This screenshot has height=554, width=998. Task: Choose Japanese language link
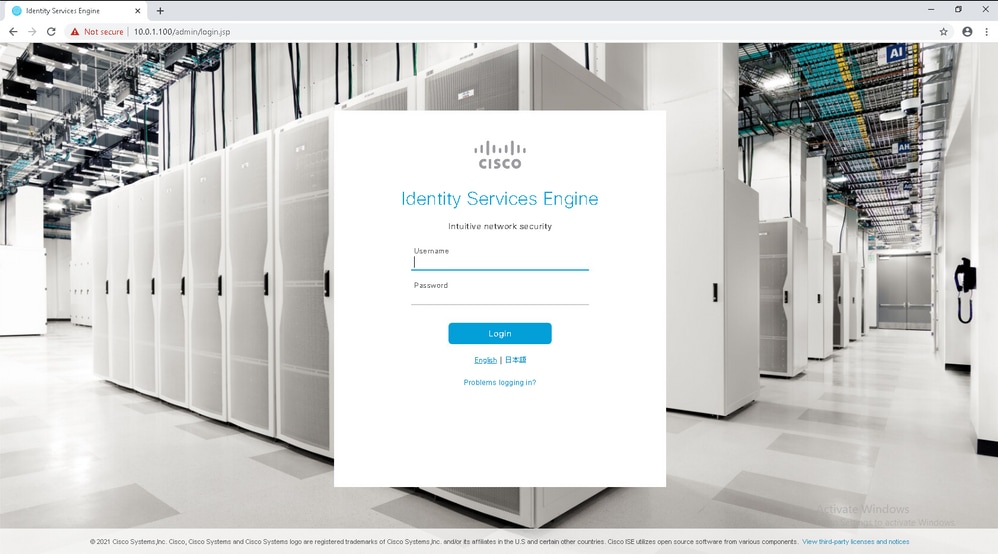coord(516,360)
